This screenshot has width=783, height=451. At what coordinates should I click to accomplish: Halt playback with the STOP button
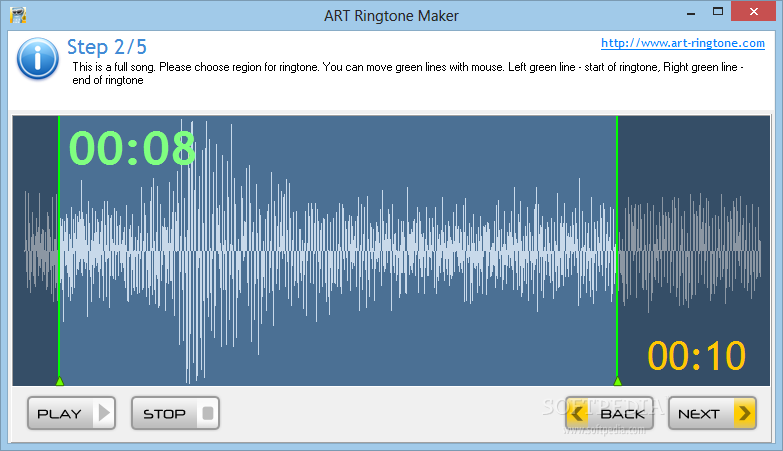[175, 413]
